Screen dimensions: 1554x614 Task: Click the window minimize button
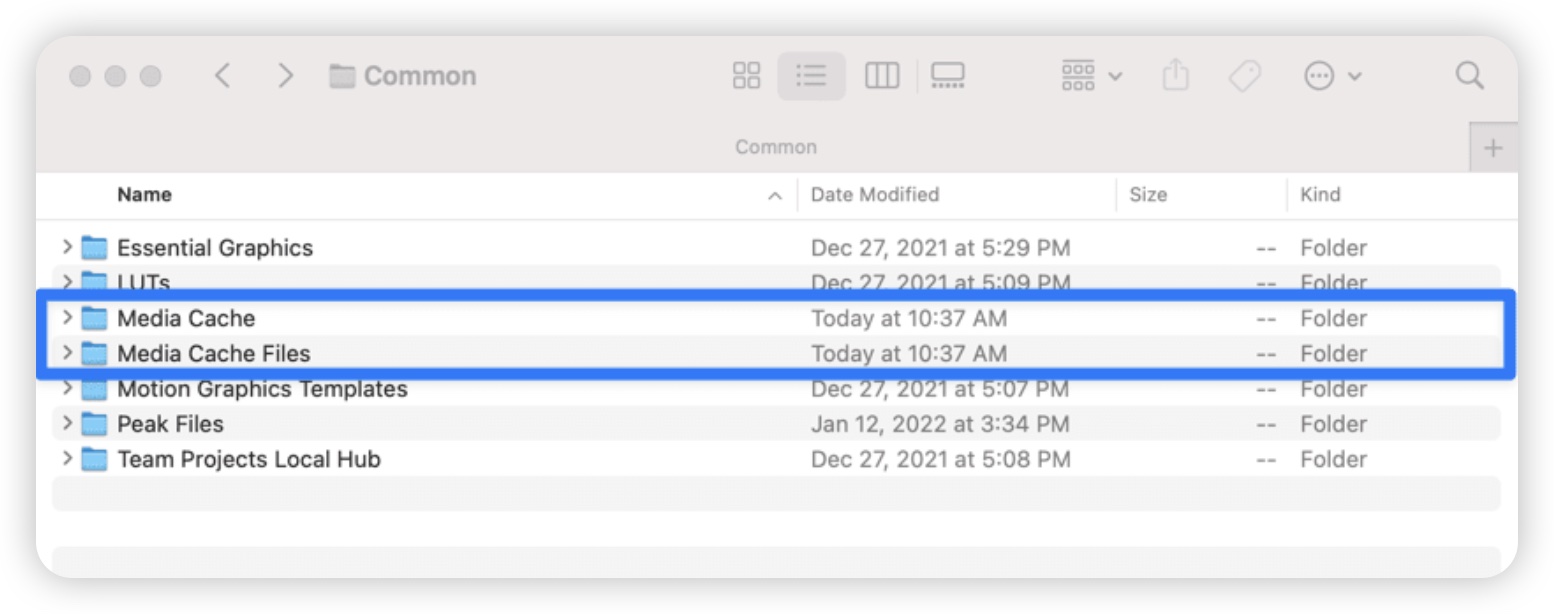[x=115, y=76]
